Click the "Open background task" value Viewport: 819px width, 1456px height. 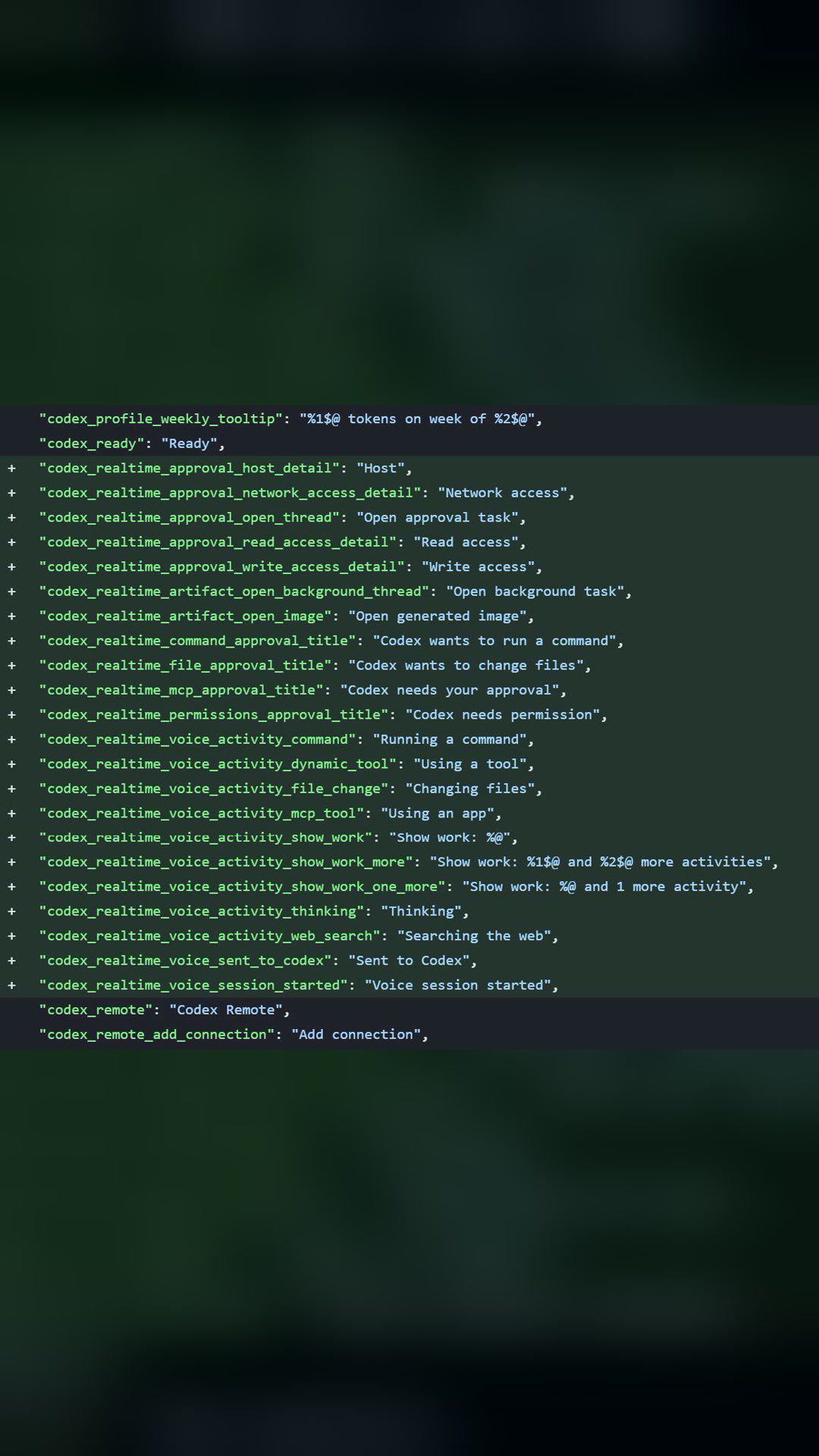pyautogui.click(x=535, y=591)
